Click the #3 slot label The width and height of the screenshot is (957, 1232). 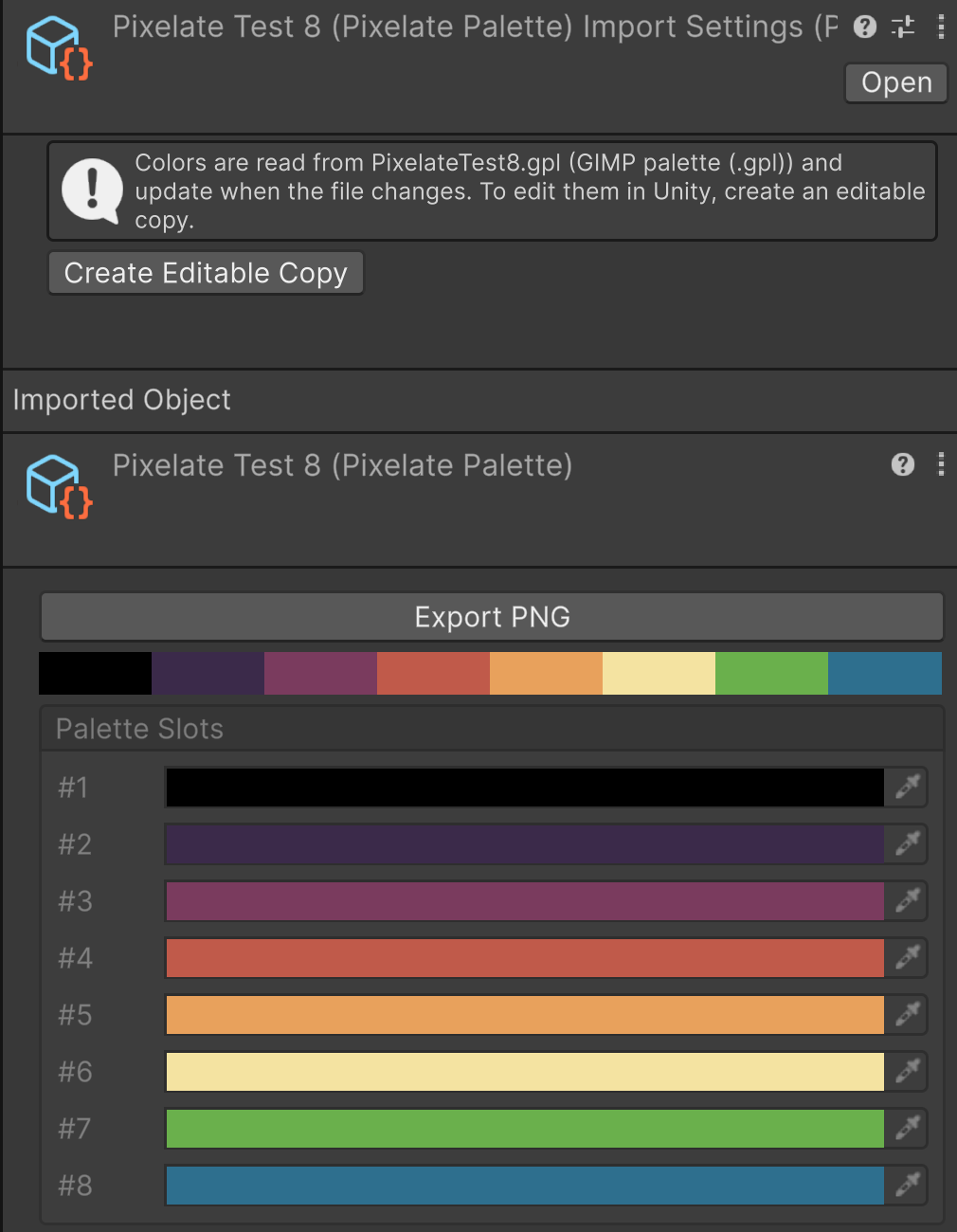75,901
